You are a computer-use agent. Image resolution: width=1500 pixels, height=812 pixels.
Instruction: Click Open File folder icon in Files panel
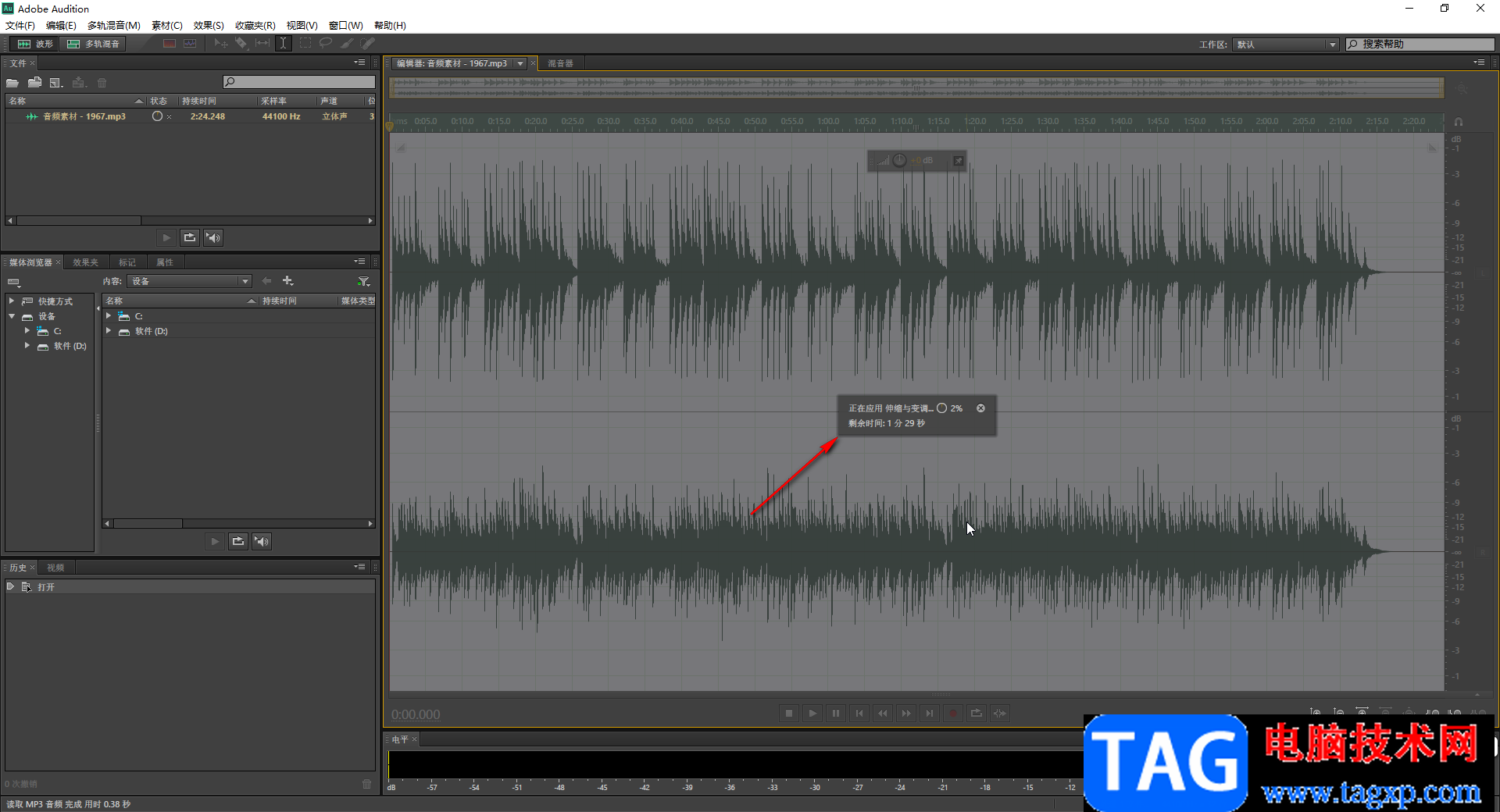12,83
